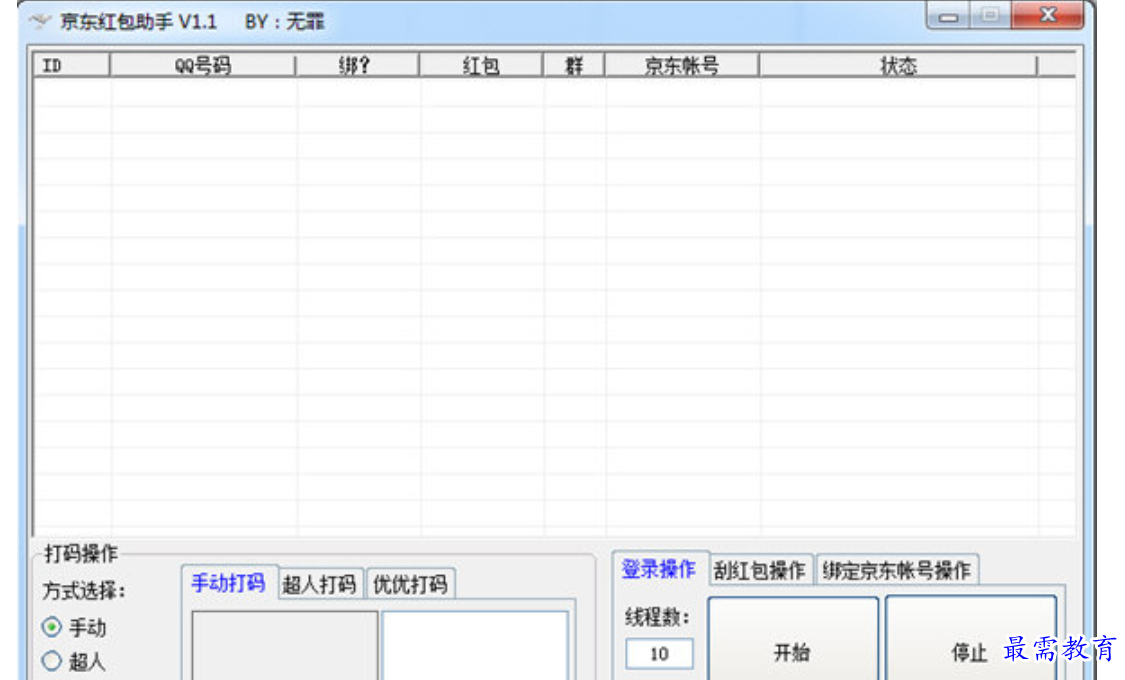Click the 绑? column header
The image size is (1125, 680).
click(357, 66)
